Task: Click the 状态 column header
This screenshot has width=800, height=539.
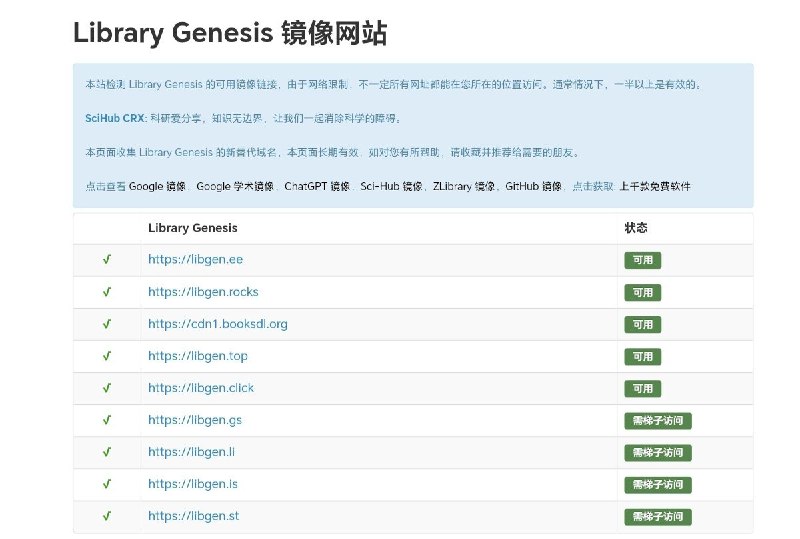Action: pos(636,228)
